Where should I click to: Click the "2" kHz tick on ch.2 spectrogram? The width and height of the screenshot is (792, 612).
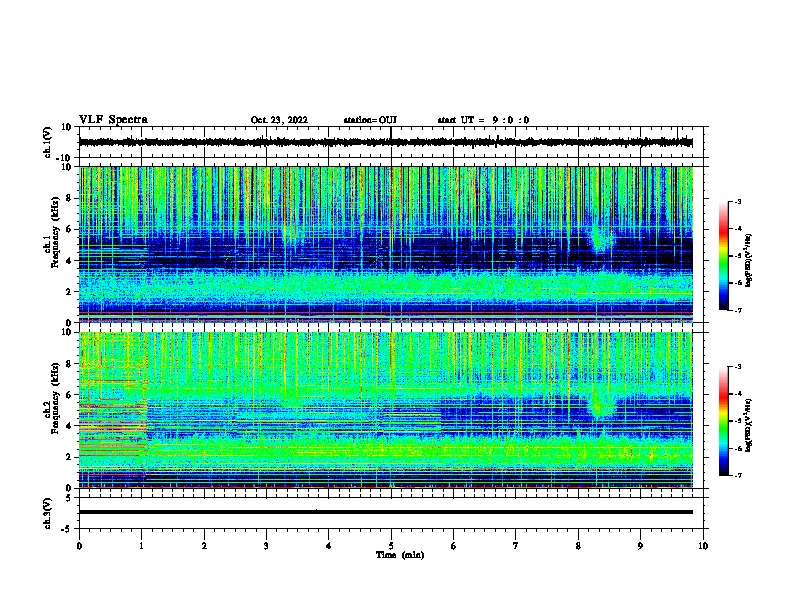pyautogui.click(x=69, y=457)
